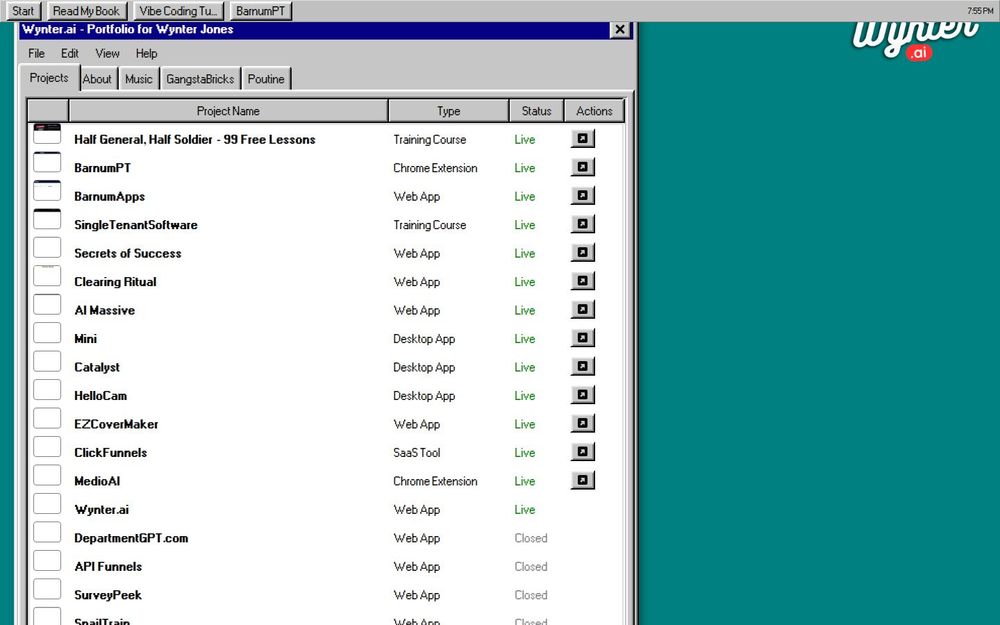Switch to the Poutine tab
The width and height of the screenshot is (1000, 625).
coord(266,79)
